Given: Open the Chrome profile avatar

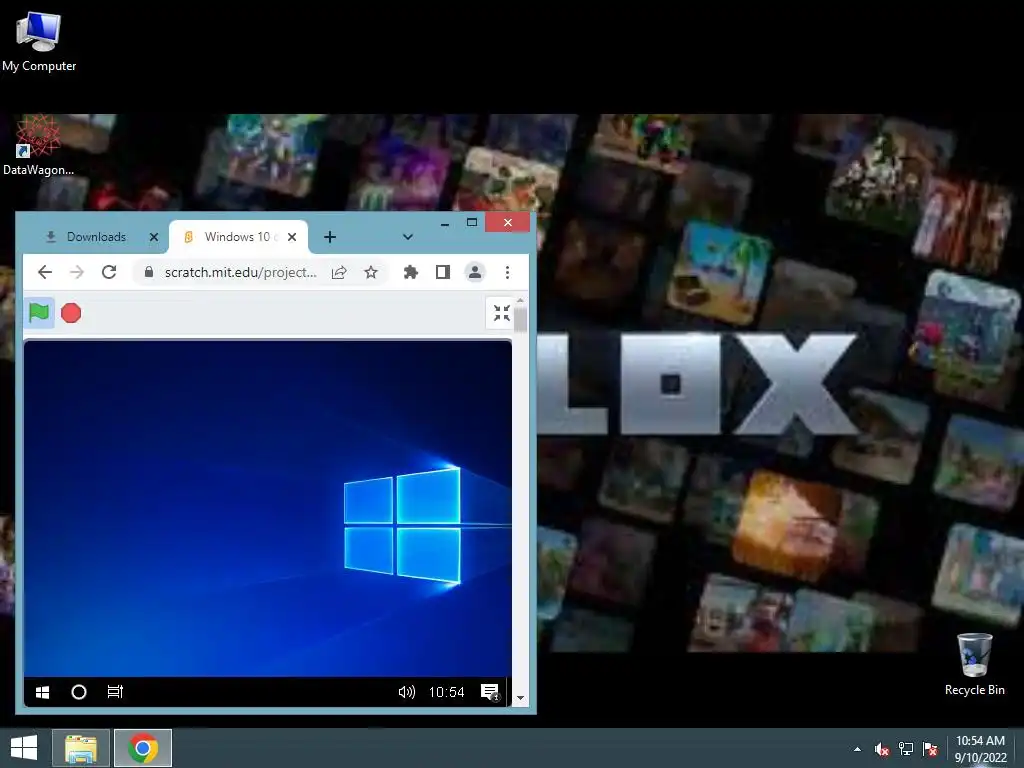Looking at the screenshot, I should (475, 272).
